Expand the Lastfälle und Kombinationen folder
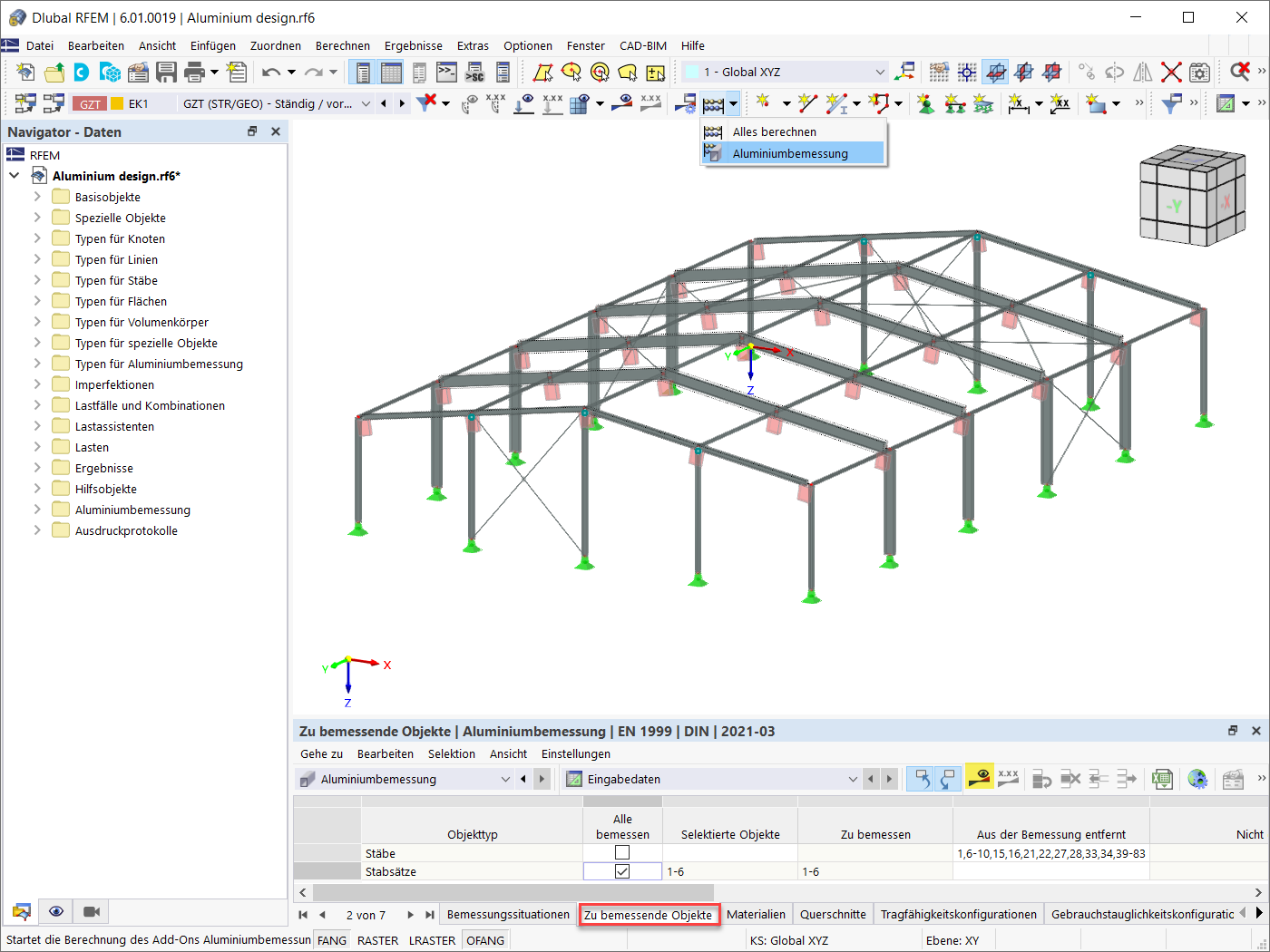The image size is (1270, 952). point(37,405)
